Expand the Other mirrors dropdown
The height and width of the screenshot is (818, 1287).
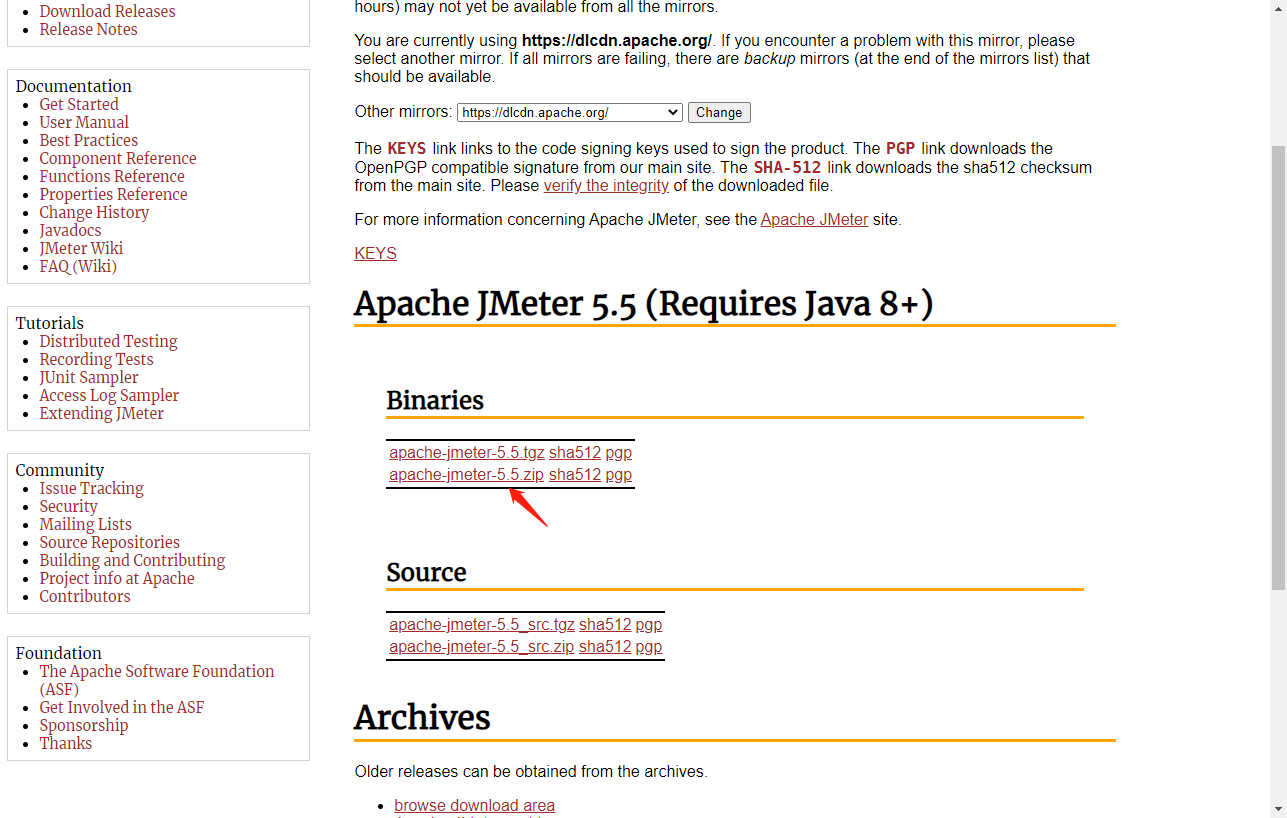coord(570,112)
